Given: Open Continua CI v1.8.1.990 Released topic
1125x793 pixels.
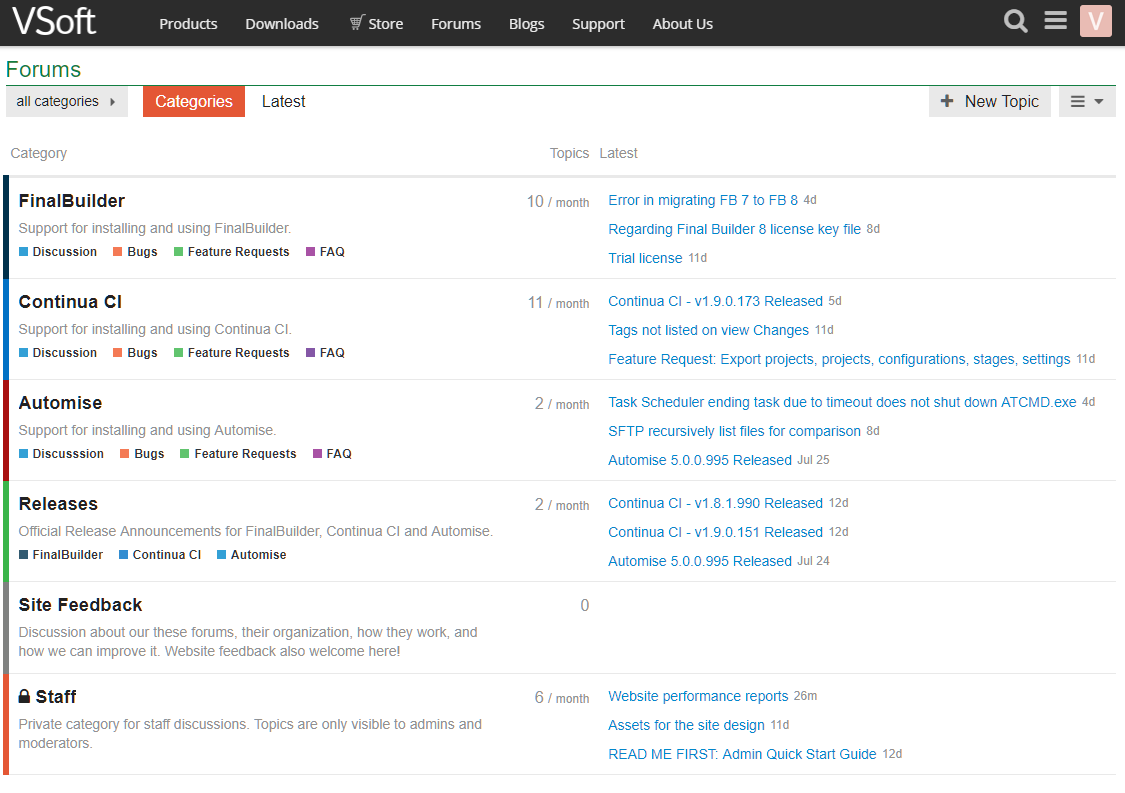Looking at the screenshot, I should tap(715, 503).
